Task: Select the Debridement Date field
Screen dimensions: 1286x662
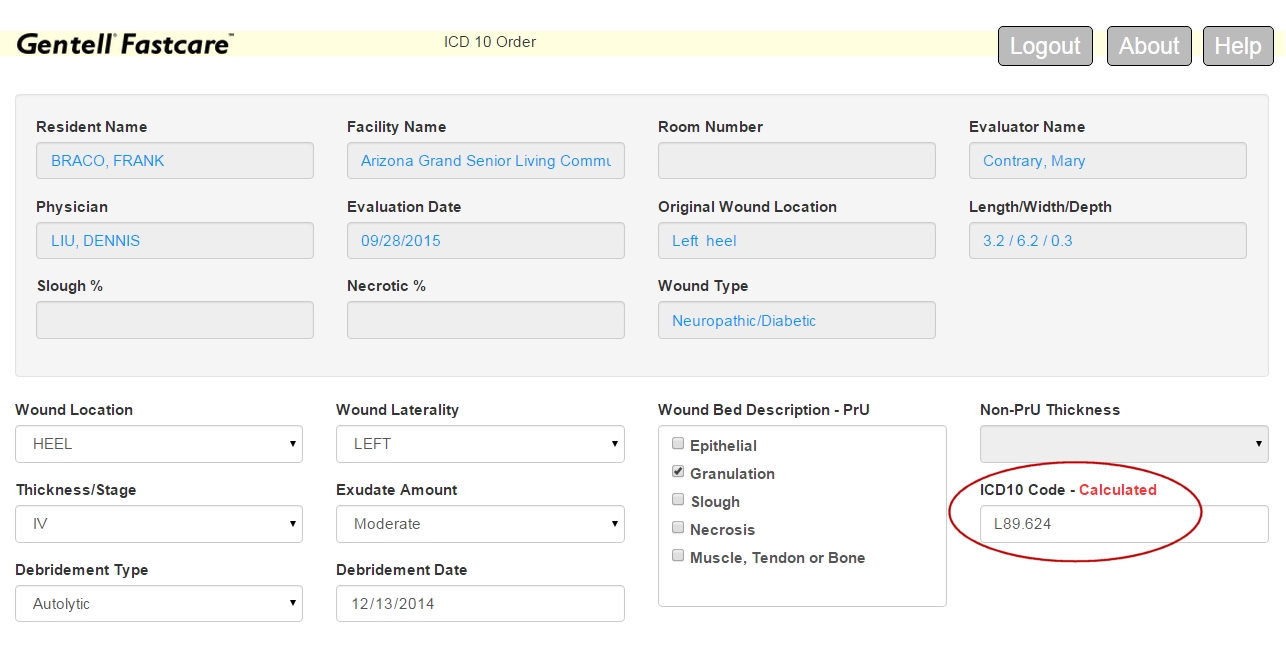Action: tap(479, 603)
